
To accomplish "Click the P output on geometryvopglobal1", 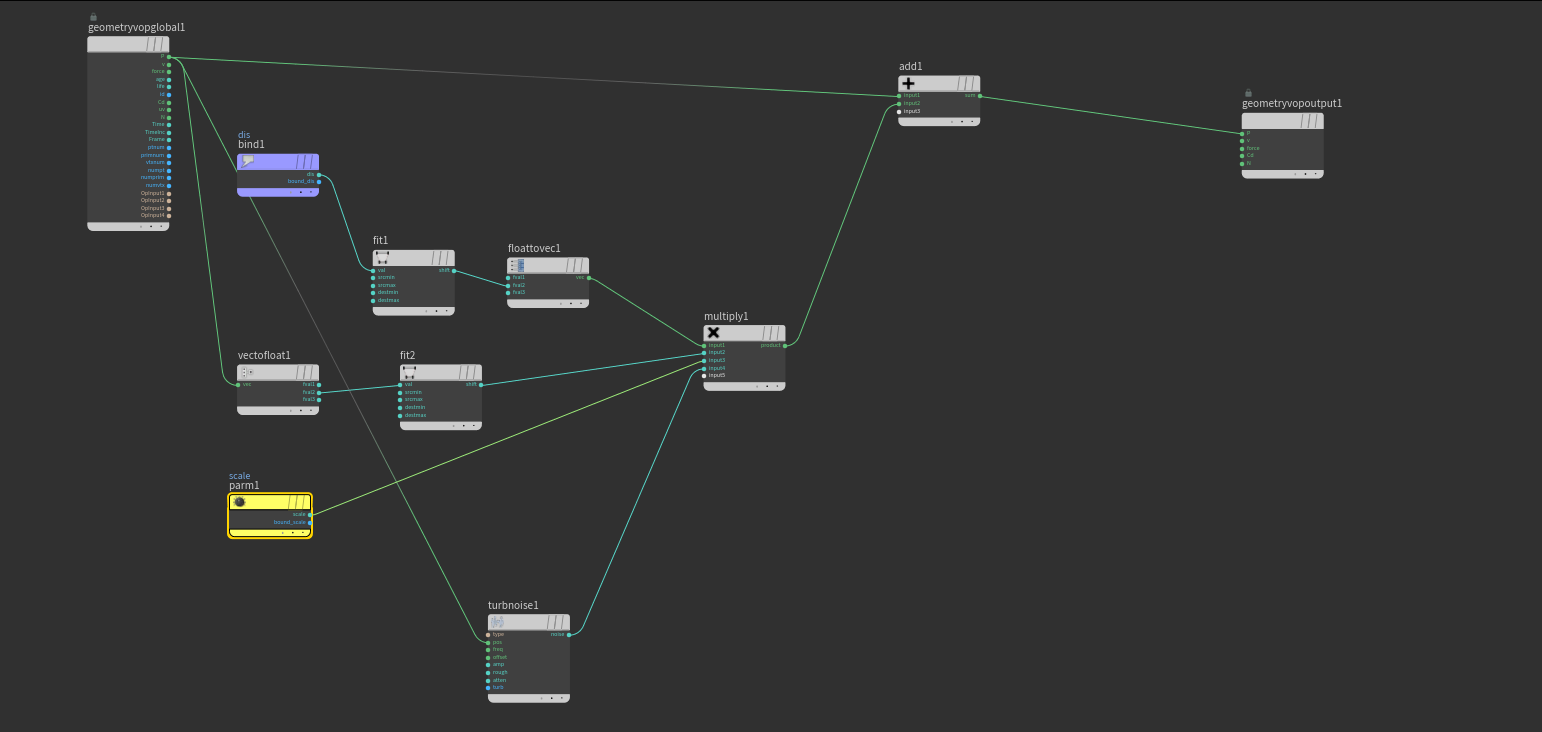I will click(168, 56).
